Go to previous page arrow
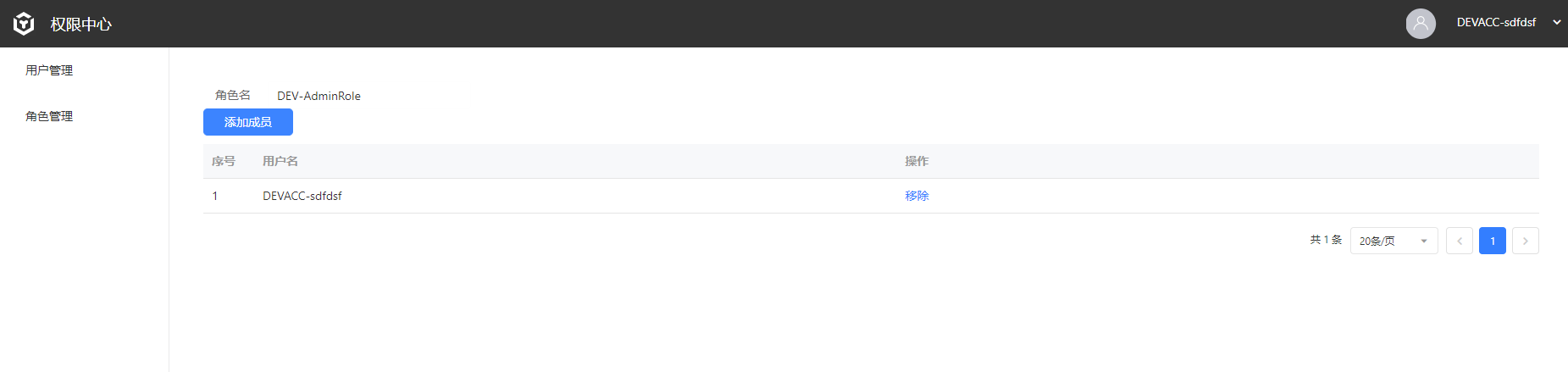The width and height of the screenshot is (1568, 372). pyautogui.click(x=1460, y=241)
